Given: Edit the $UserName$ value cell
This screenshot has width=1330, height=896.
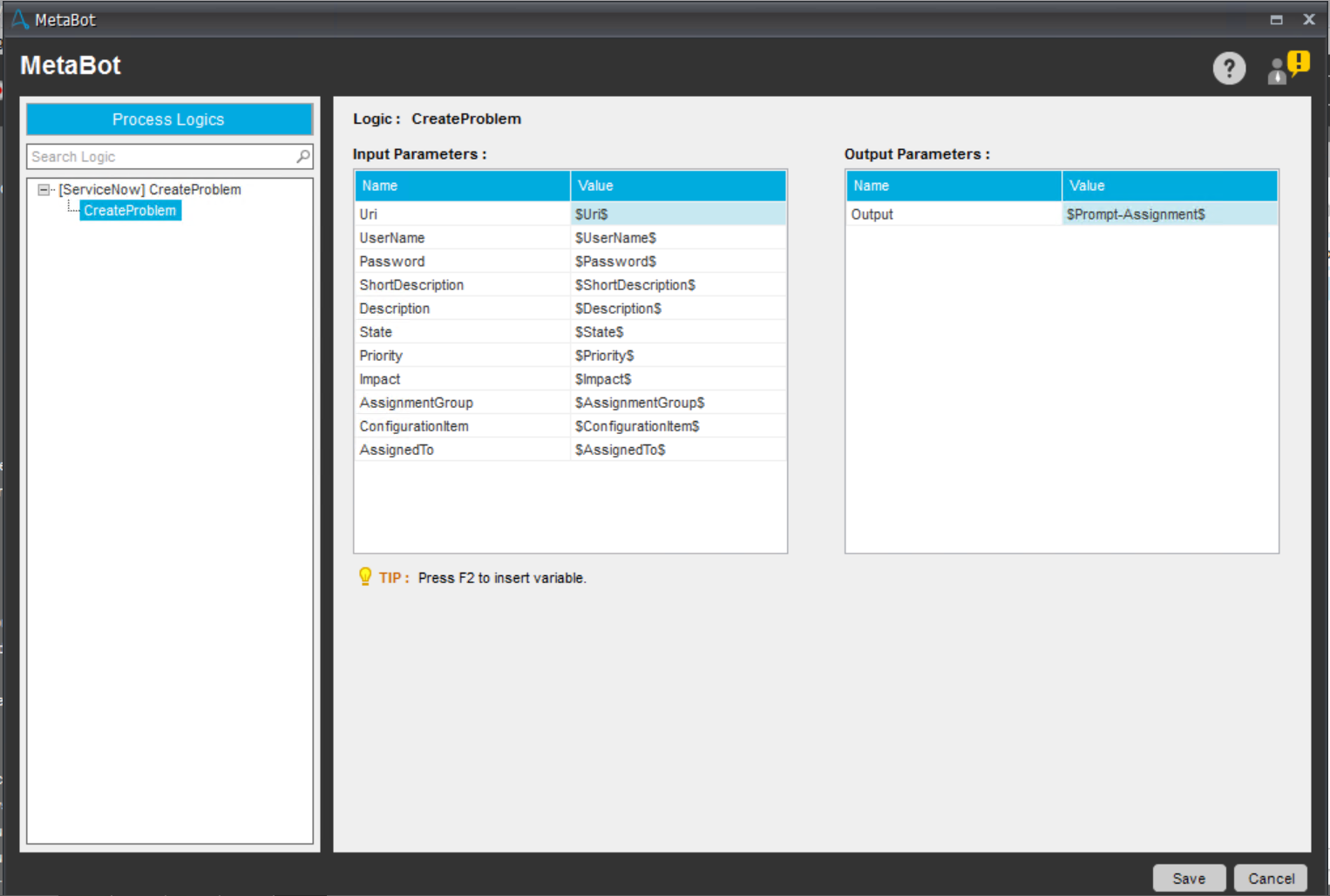Looking at the screenshot, I should 679,238.
